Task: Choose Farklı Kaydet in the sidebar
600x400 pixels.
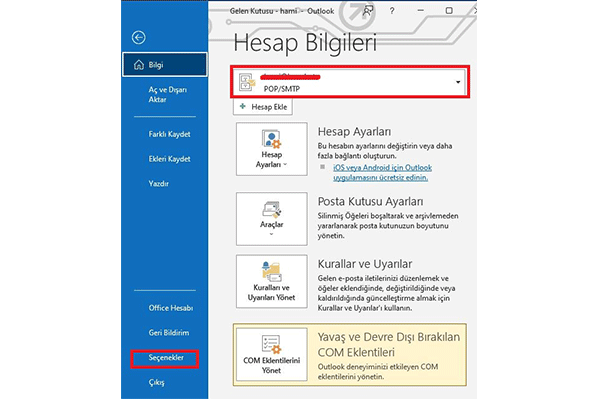Action: click(x=169, y=134)
